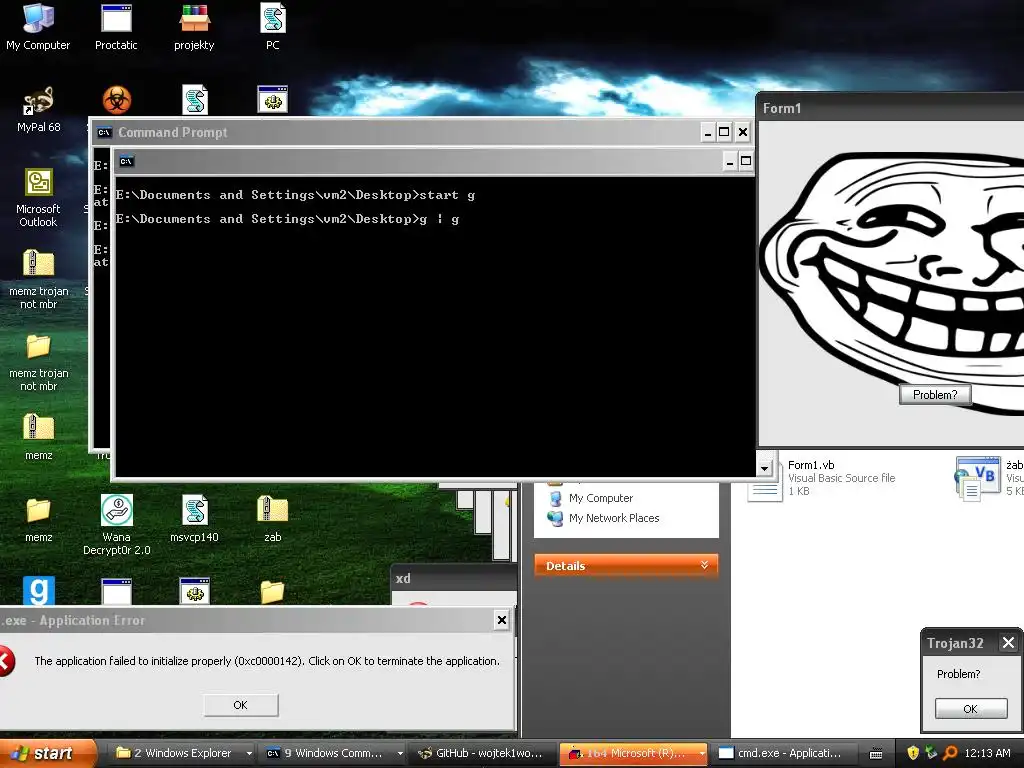The height and width of the screenshot is (768, 1024).
Task: Click the trollface image in Form1
Action: coord(892,281)
